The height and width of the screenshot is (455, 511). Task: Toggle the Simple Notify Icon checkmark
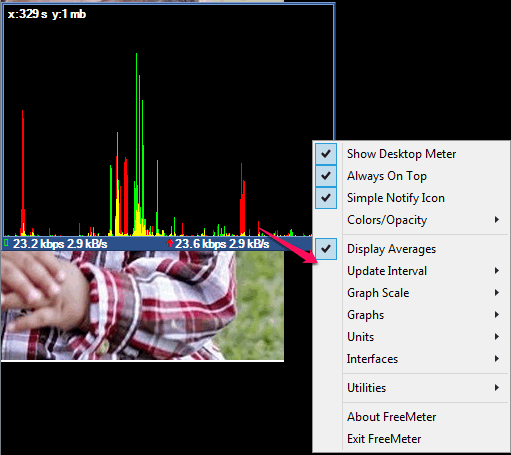[326, 198]
